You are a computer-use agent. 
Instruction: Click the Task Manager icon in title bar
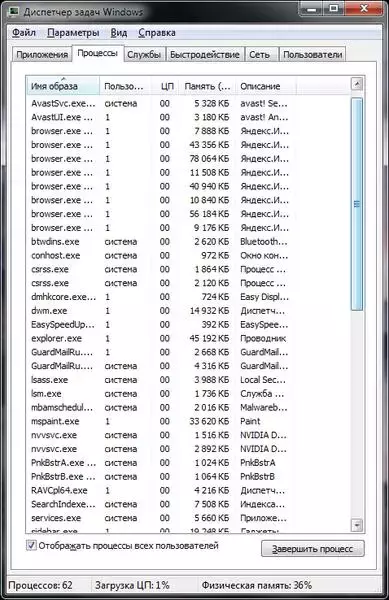(x=14, y=11)
